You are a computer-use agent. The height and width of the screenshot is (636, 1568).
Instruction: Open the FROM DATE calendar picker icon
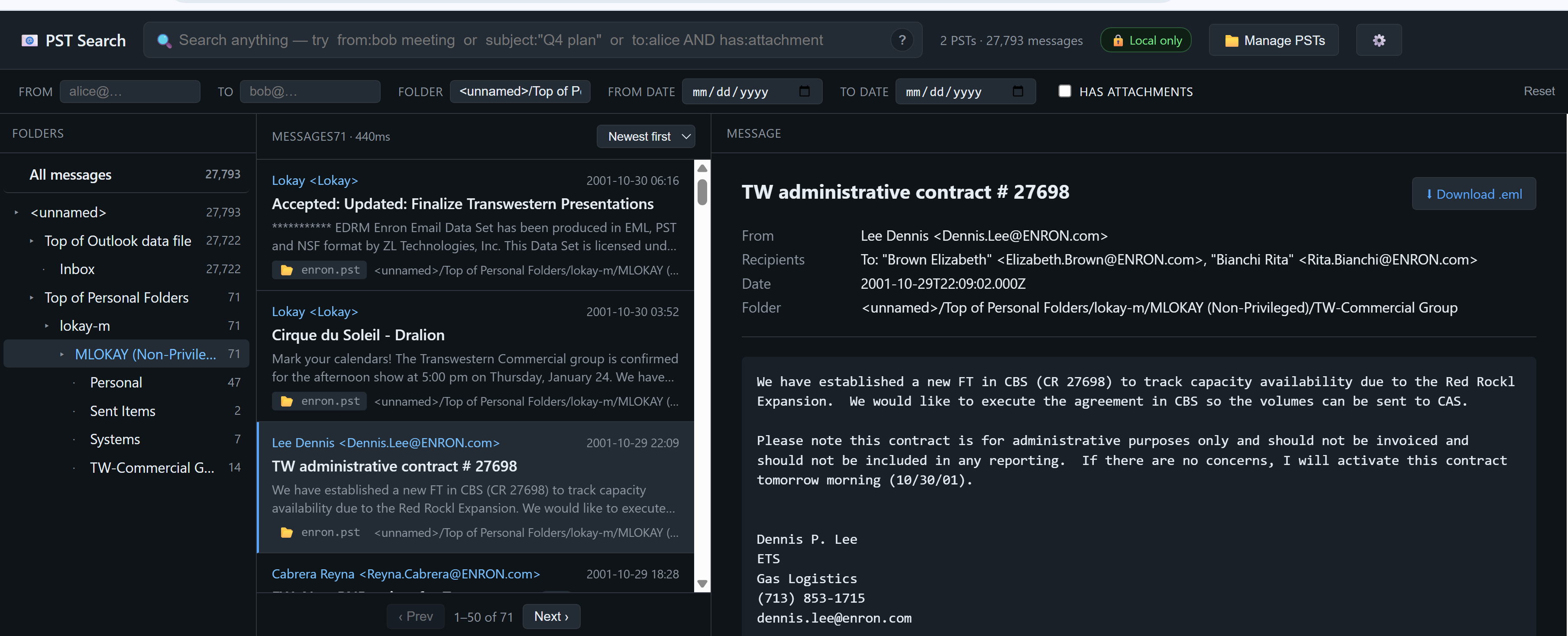(804, 91)
